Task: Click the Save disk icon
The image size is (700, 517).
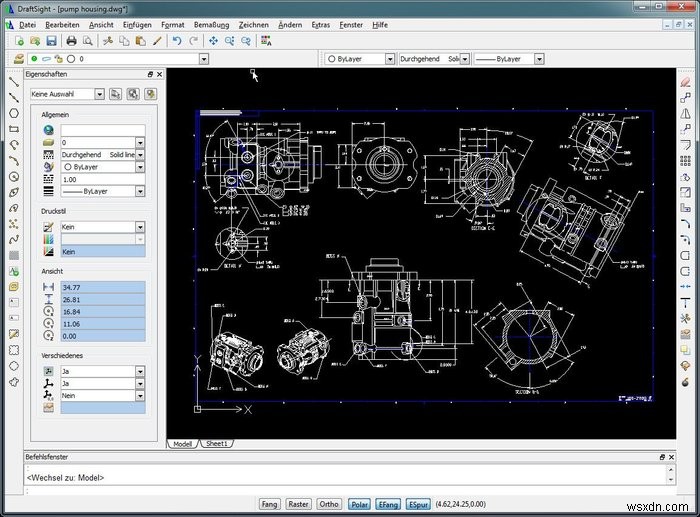Action: coord(51,41)
